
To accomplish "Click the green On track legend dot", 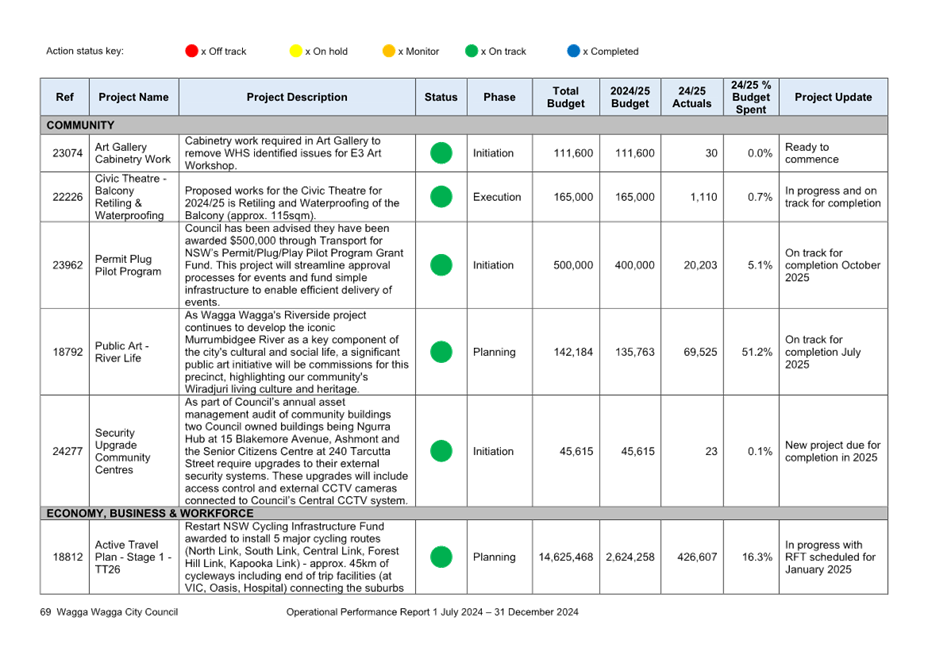I will pos(472,51).
